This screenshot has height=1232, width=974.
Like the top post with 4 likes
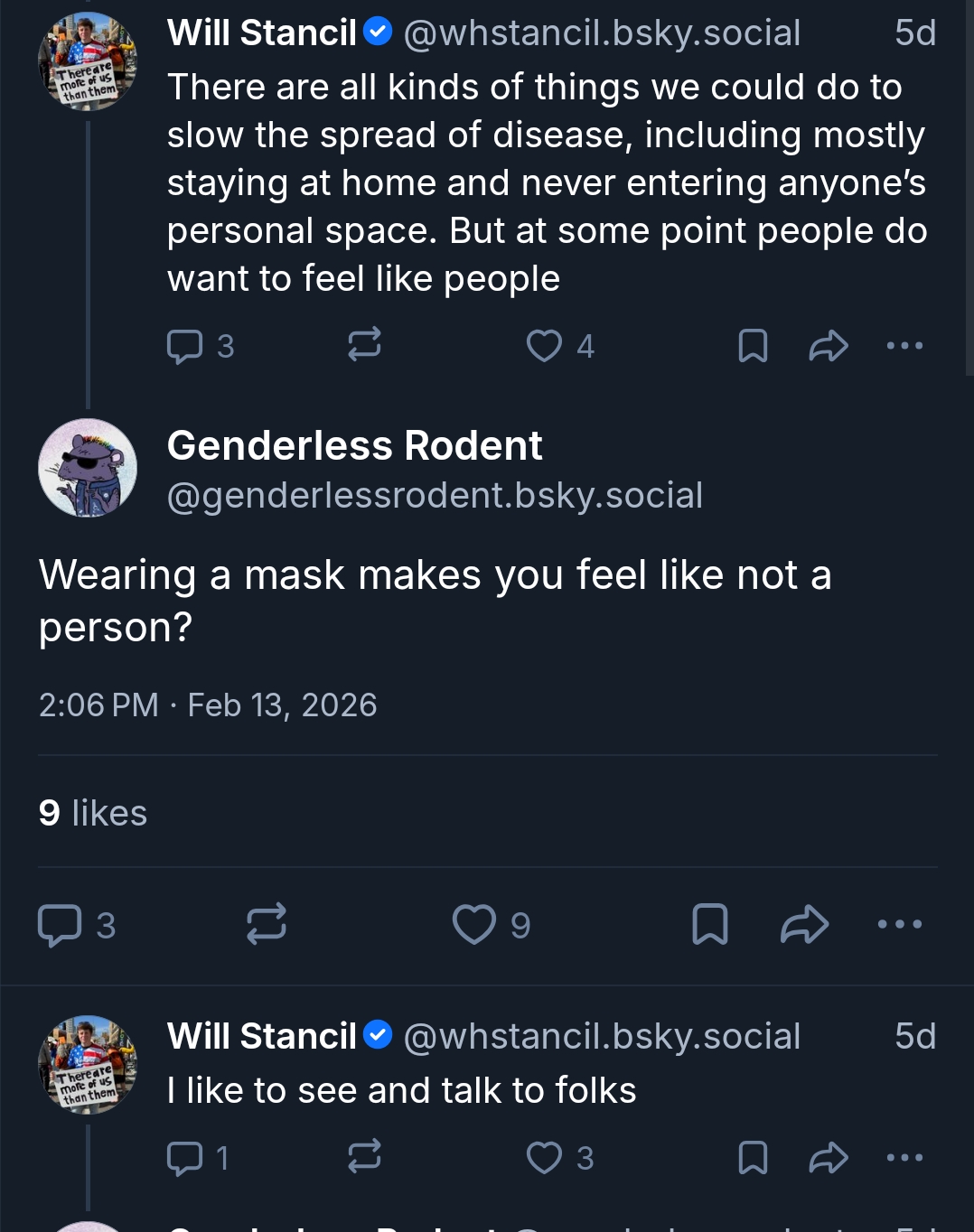(x=544, y=346)
